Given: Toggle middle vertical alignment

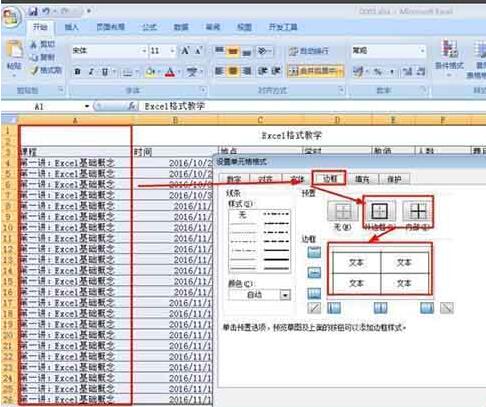Looking at the screenshot, I should [233, 51].
